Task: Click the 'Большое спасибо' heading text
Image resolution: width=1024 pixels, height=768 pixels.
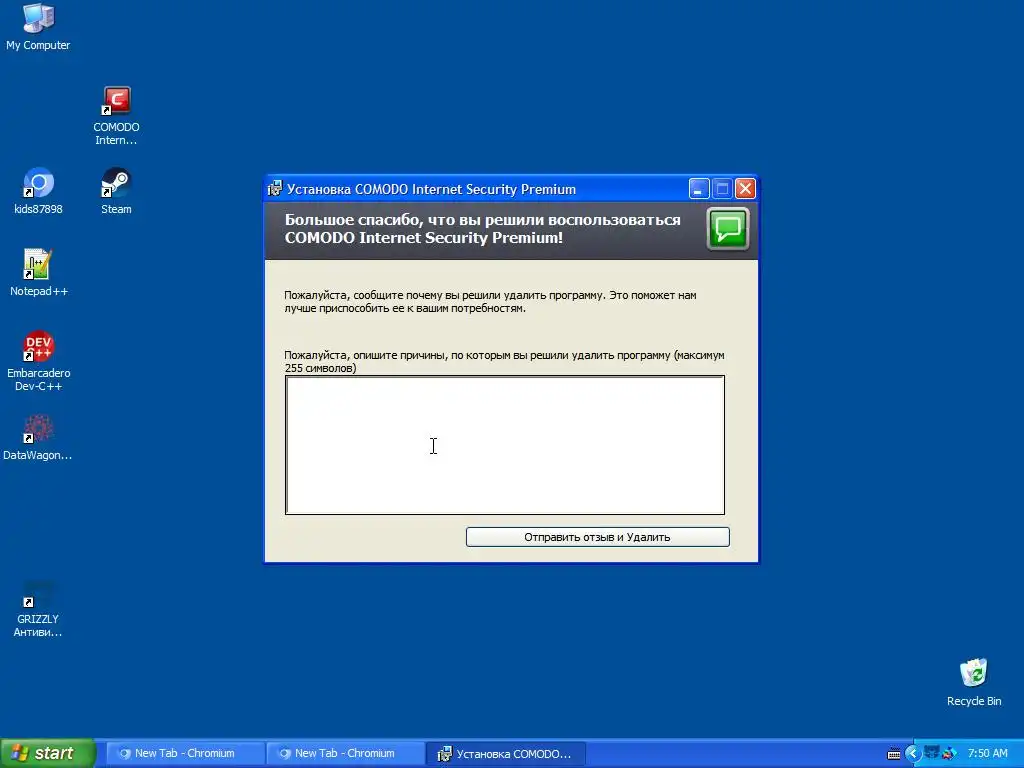Action: [x=483, y=229]
